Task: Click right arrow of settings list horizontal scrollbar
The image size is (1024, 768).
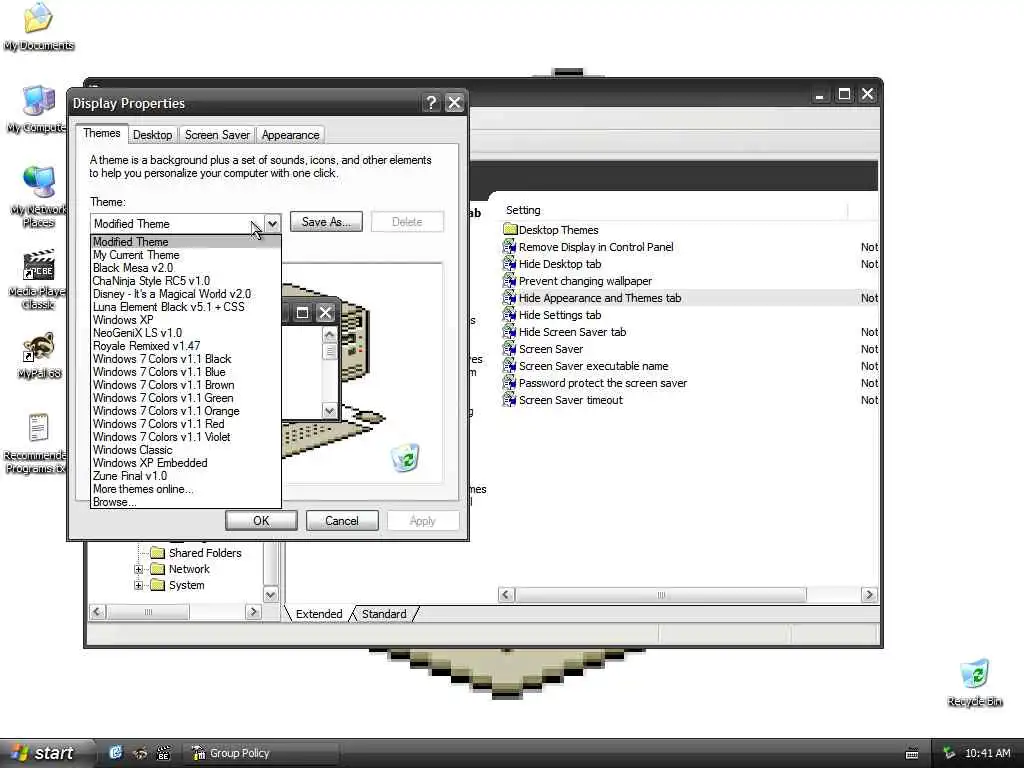Action: click(x=869, y=594)
